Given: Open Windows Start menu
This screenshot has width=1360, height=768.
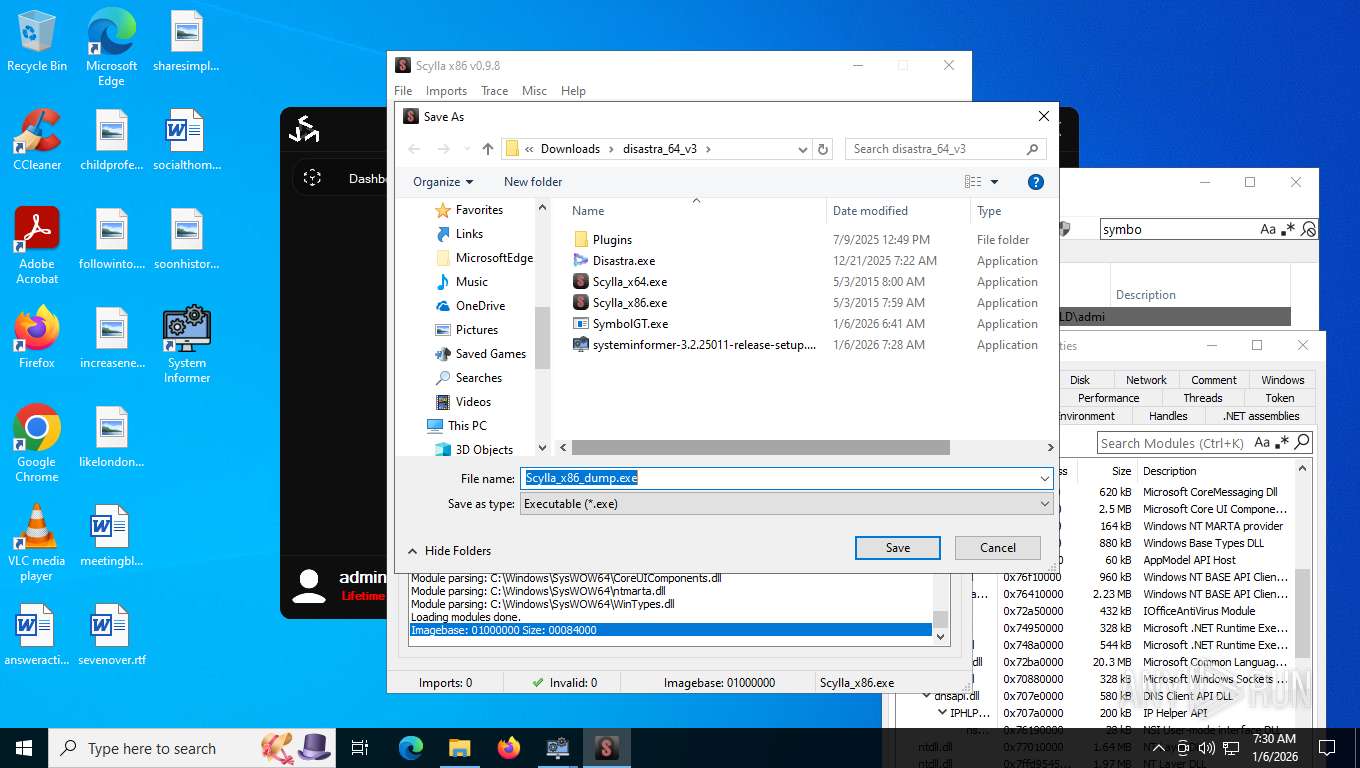Looking at the screenshot, I should tap(24, 748).
